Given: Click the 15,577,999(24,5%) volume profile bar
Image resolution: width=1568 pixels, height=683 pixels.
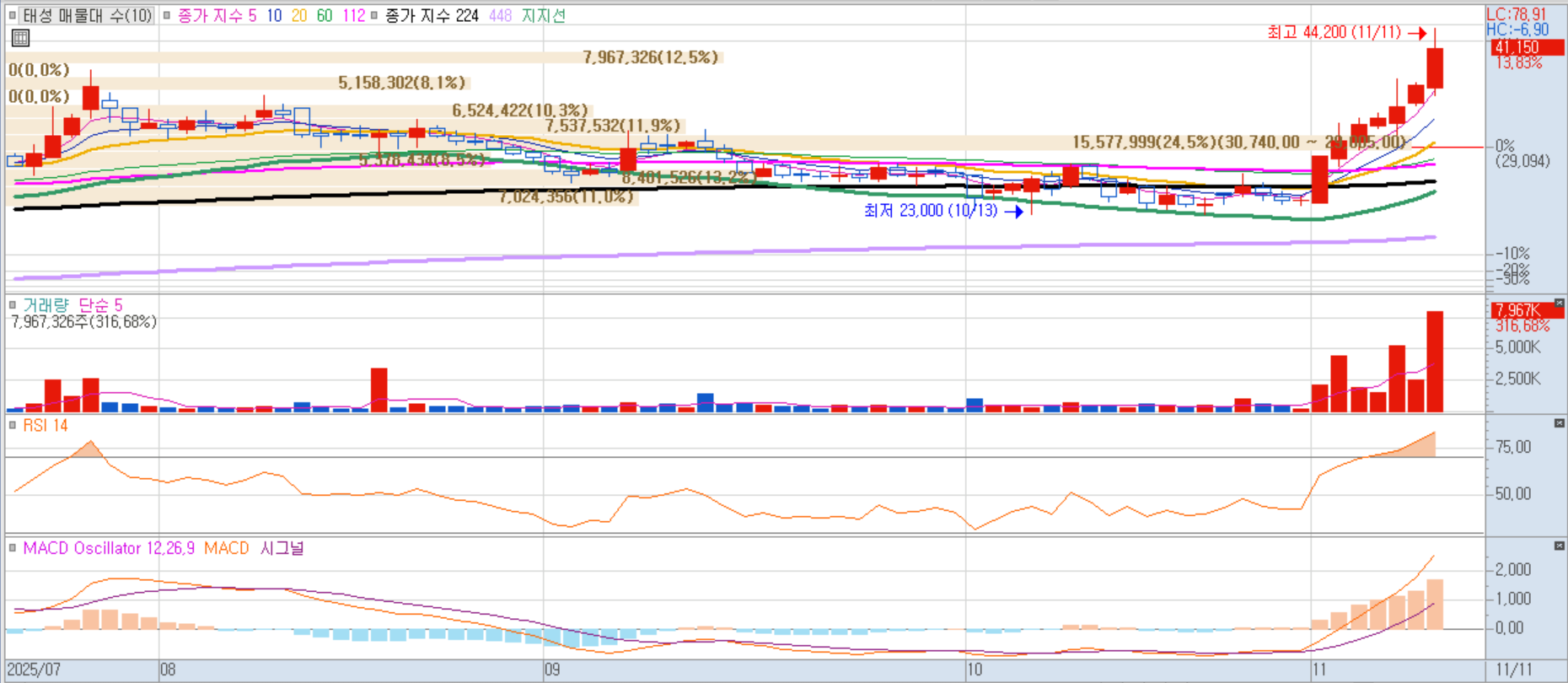Looking at the screenshot, I should 706,143.
